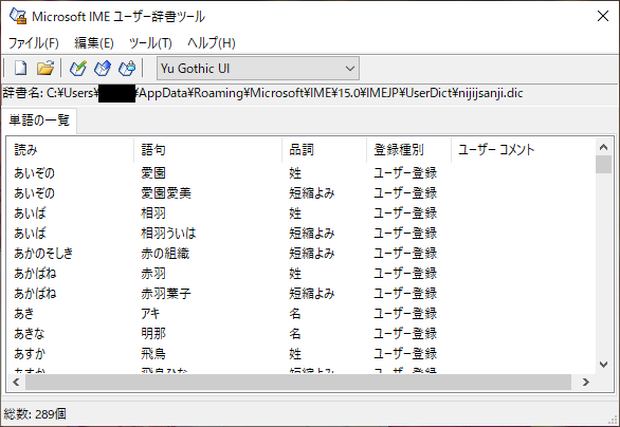This screenshot has height=427, width=620.
Task: Select the 単語の一覧 tab
Action: [39, 120]
